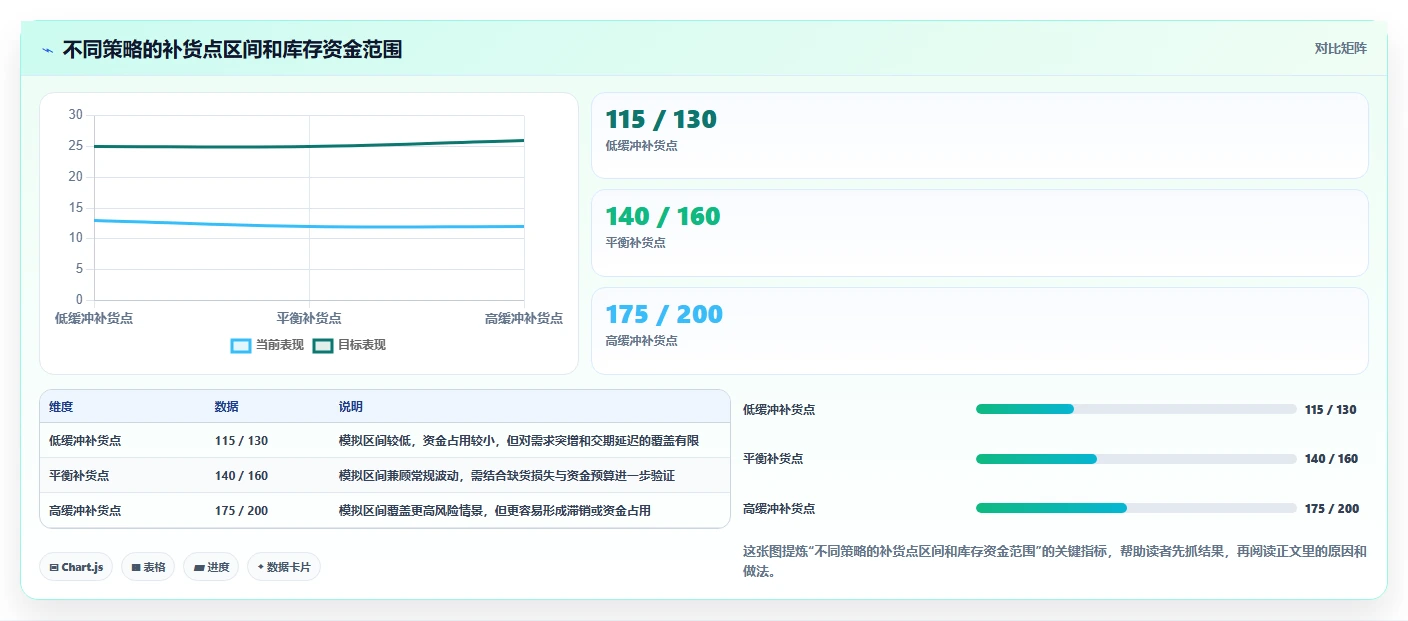Click the 低缓冲补货点 progress bar

point(1136,409)
